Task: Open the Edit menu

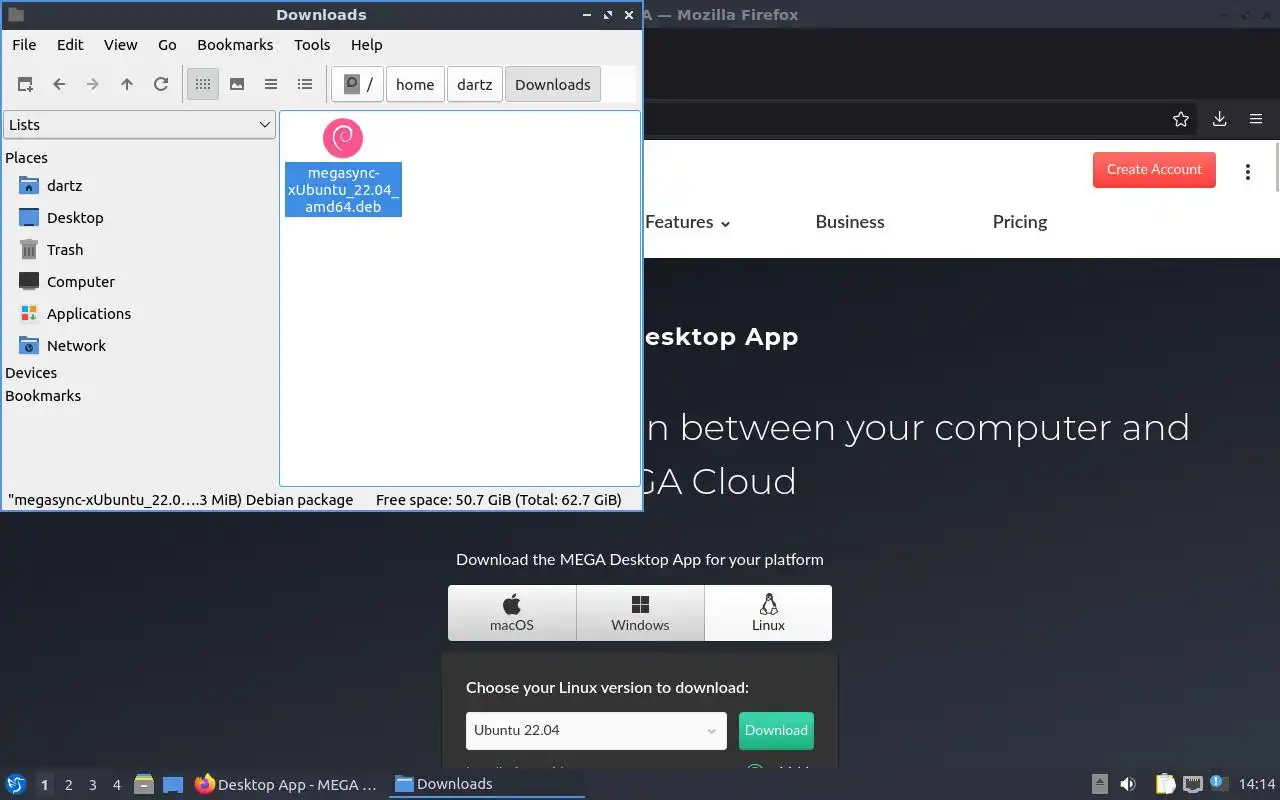Action: 70,45
